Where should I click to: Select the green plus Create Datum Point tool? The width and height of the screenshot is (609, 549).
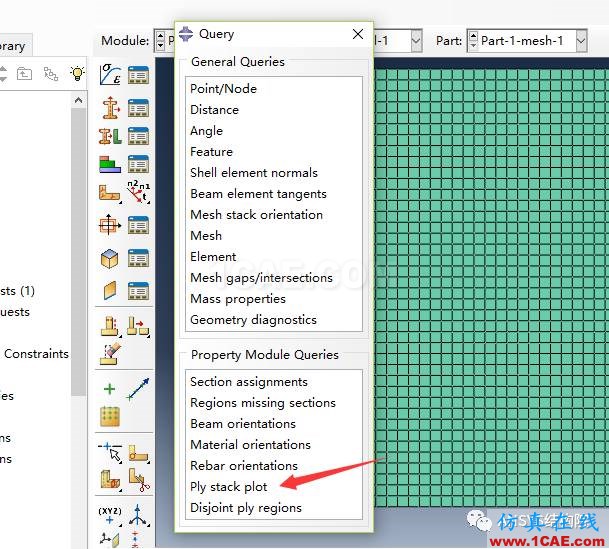(110, 389)
